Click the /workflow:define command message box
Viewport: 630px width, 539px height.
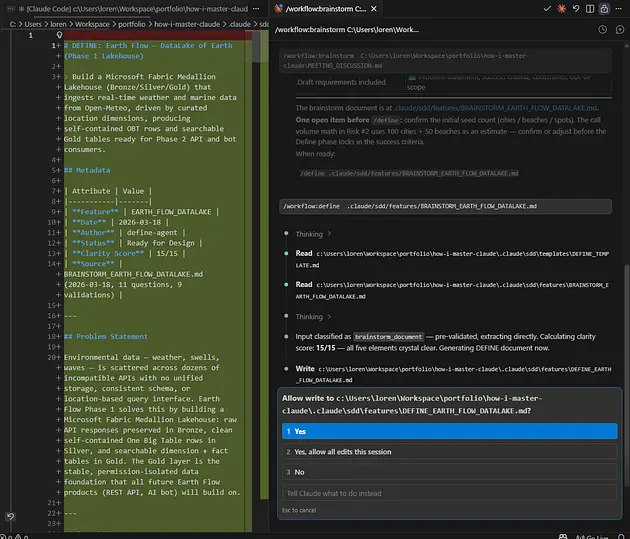[445, 206]
